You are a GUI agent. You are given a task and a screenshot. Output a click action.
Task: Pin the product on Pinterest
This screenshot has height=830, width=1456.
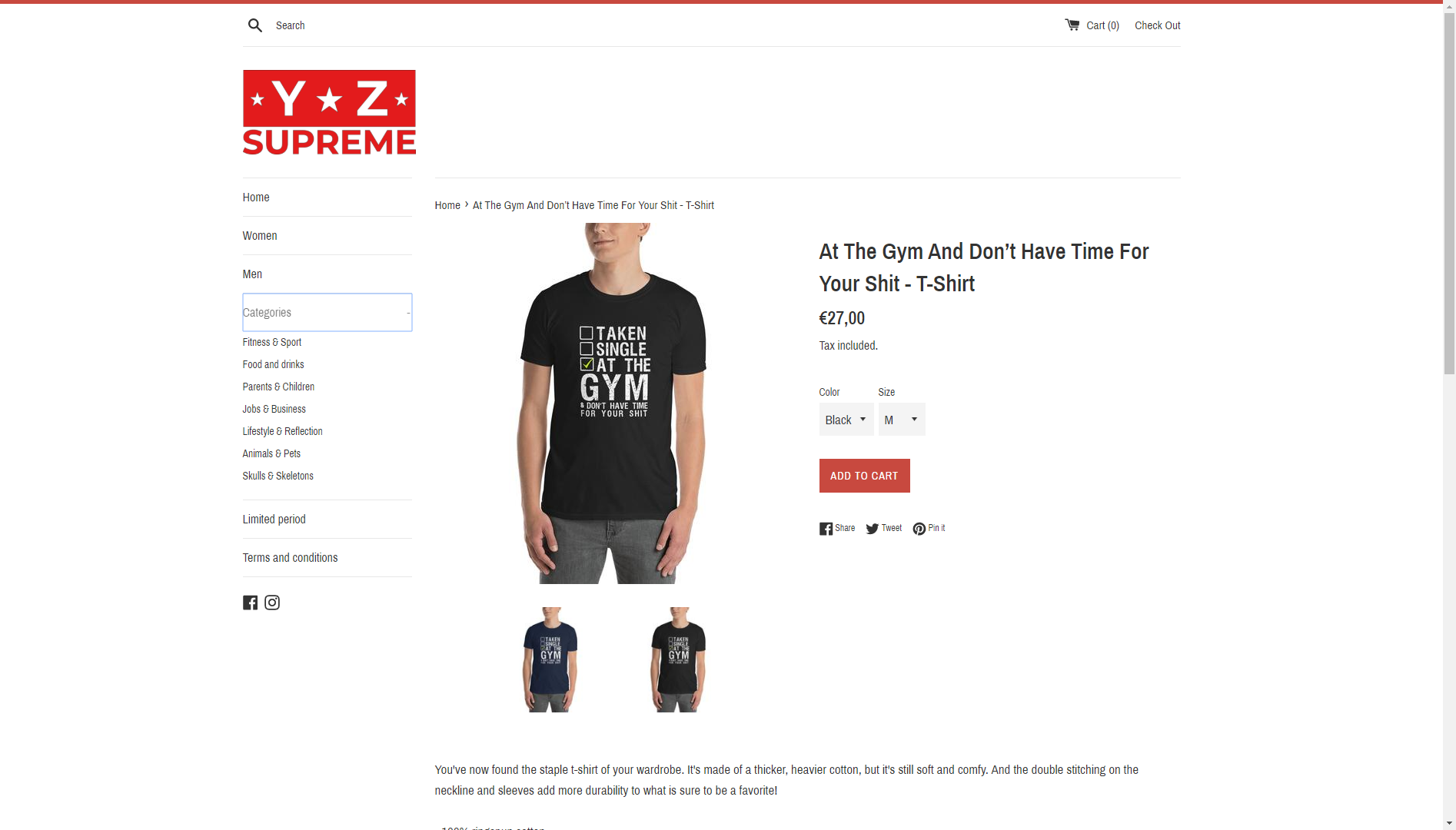point(929,528)
